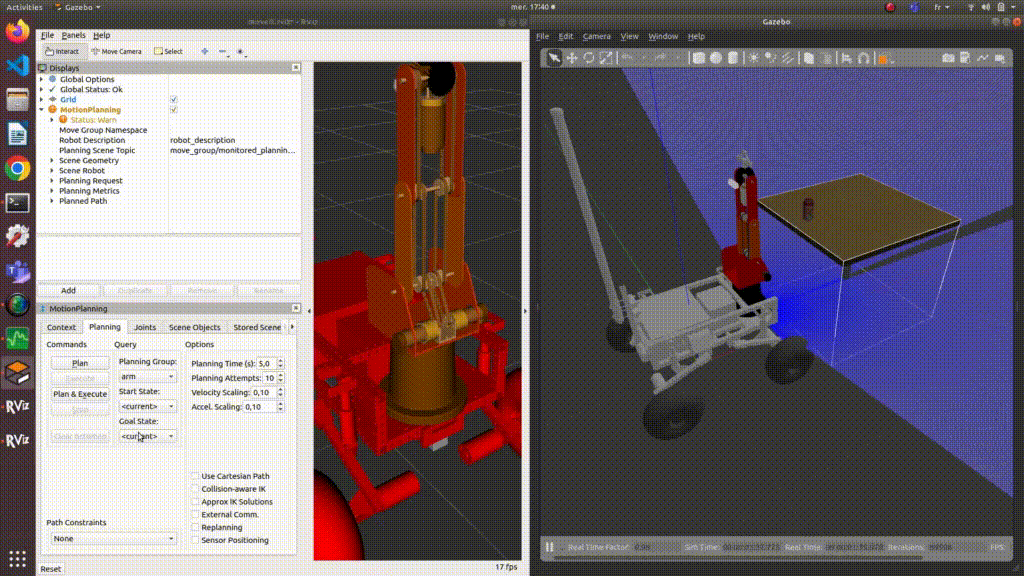The width and height of the screenshot is (1024, 576).
Task: Click the Plan & Execute button
Action: 80,394
